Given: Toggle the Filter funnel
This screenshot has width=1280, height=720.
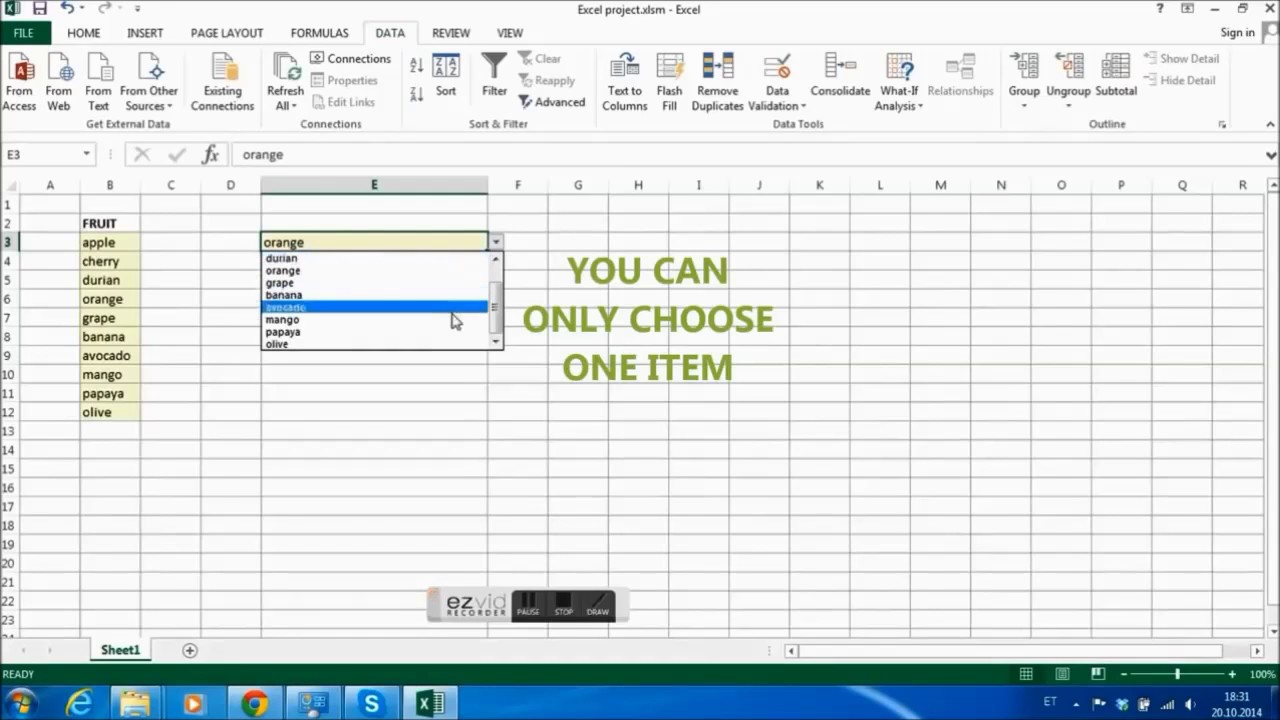Looking at the screenshot, I should 494,76.
